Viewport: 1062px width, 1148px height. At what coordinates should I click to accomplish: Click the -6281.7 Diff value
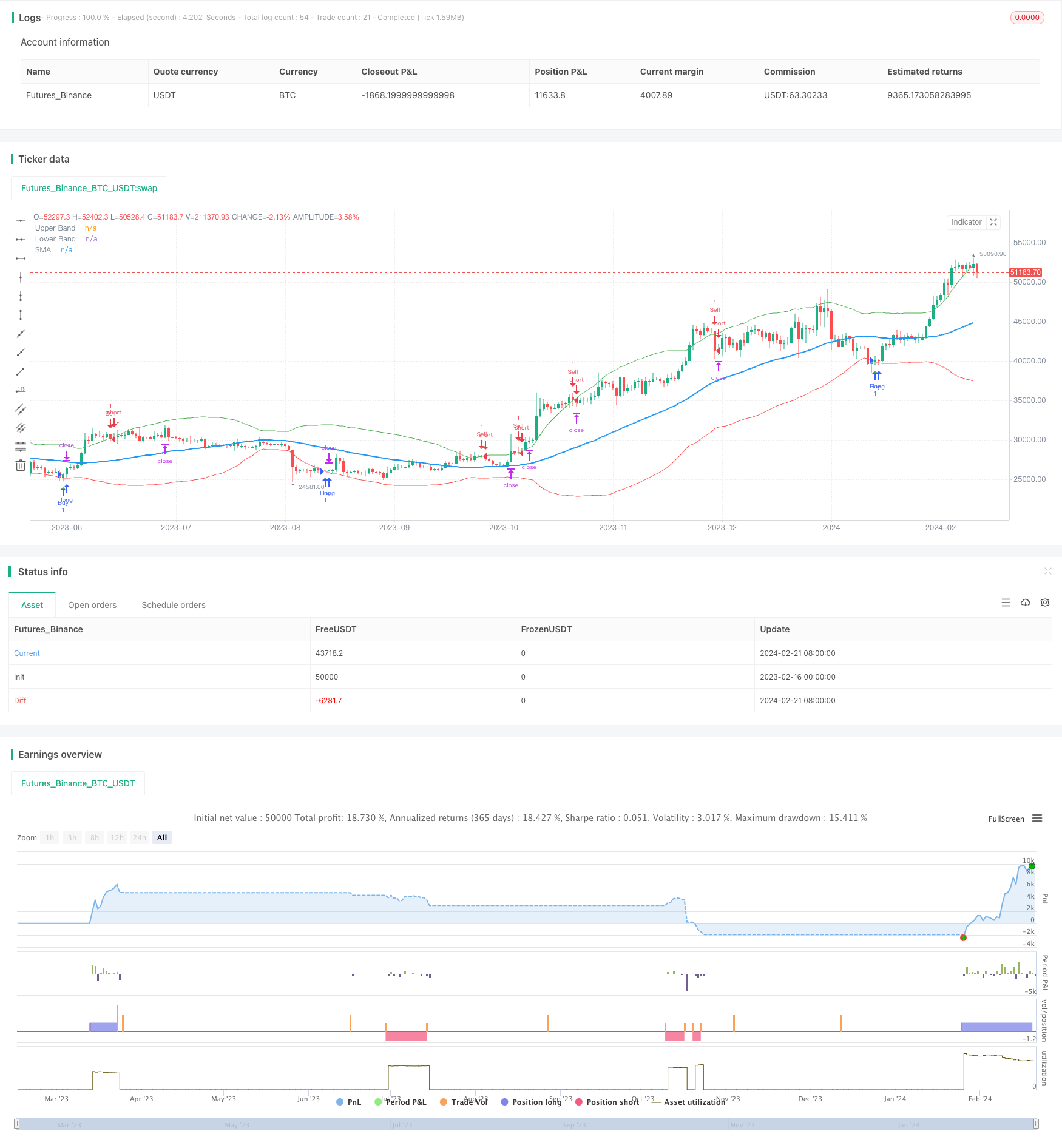pyautogui.click(x=328, y=701)
